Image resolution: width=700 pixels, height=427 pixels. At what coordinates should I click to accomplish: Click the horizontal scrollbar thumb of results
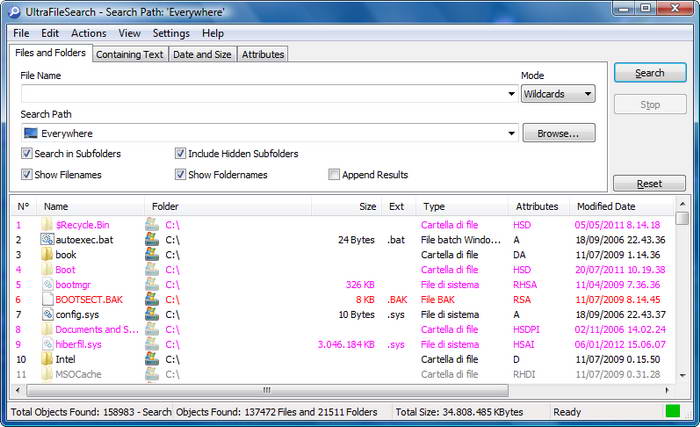267,390
